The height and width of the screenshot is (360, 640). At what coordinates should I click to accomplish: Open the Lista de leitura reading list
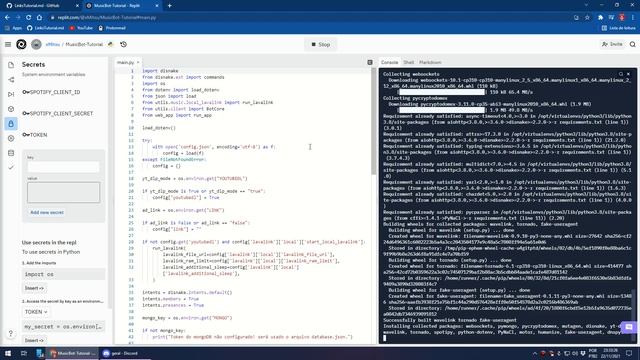(618, 28)
